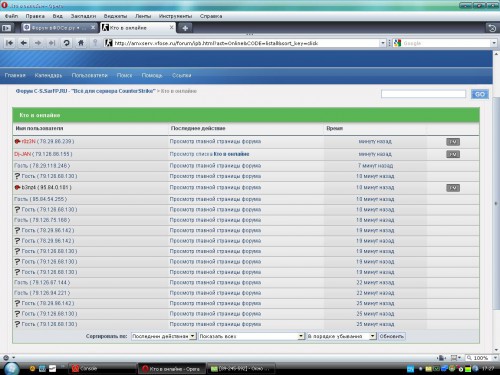Open the closed tabs trash icon

click(x=492, y=28)
